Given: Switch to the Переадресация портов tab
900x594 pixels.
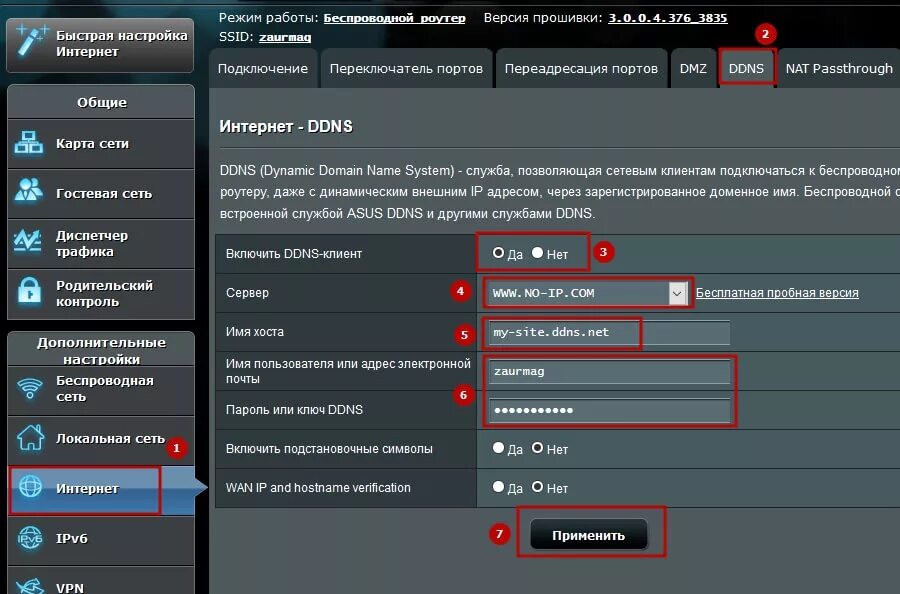Looking at the screenshot, I should tap(581, 68).
